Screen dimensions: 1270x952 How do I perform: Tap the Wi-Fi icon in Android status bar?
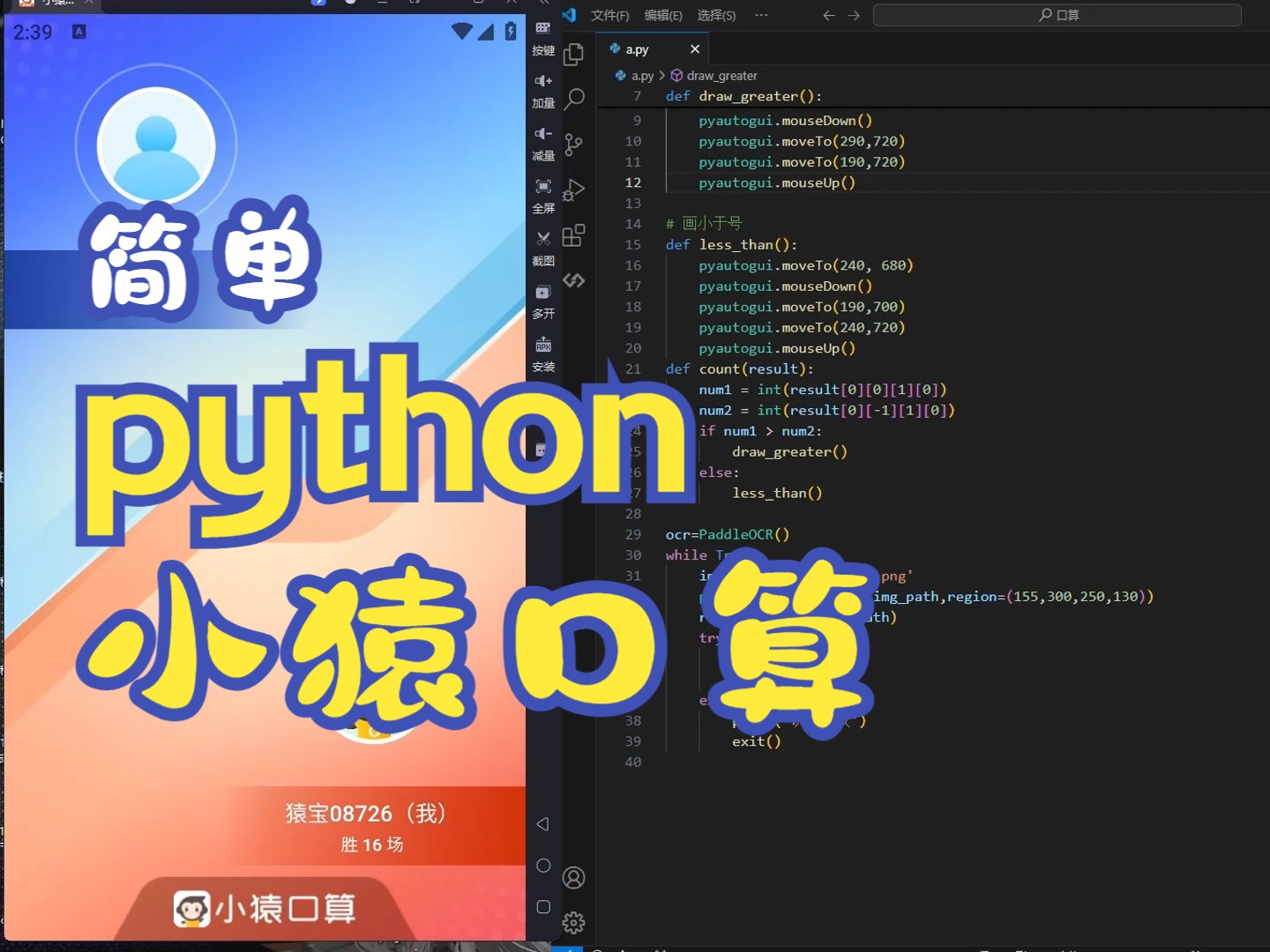pyautogui.click(x=461, y=32)
